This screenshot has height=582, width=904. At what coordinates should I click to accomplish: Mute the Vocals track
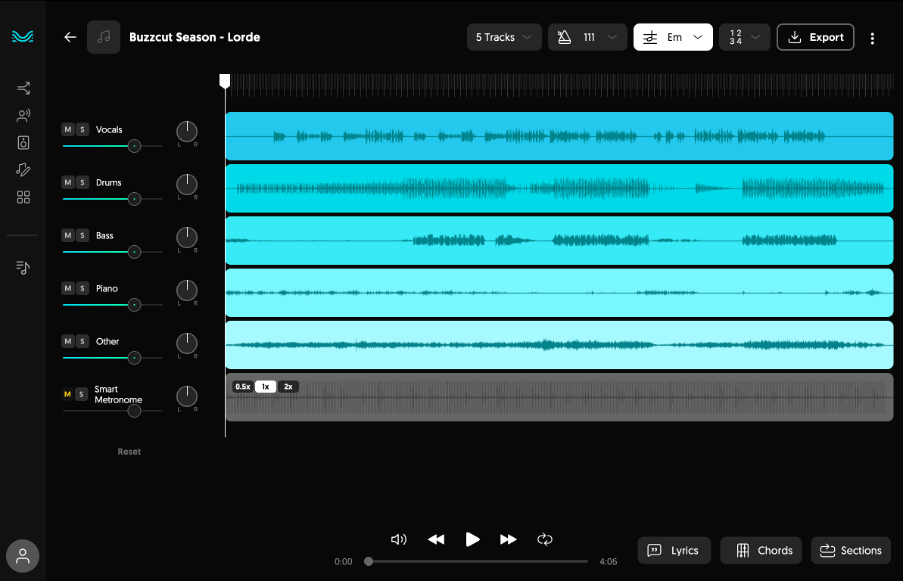(x=68, y=130)
